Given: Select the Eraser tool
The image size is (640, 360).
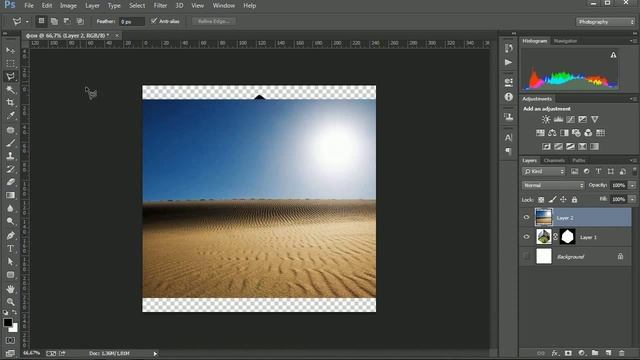Looking at the screenshot, I should (11, 182).
